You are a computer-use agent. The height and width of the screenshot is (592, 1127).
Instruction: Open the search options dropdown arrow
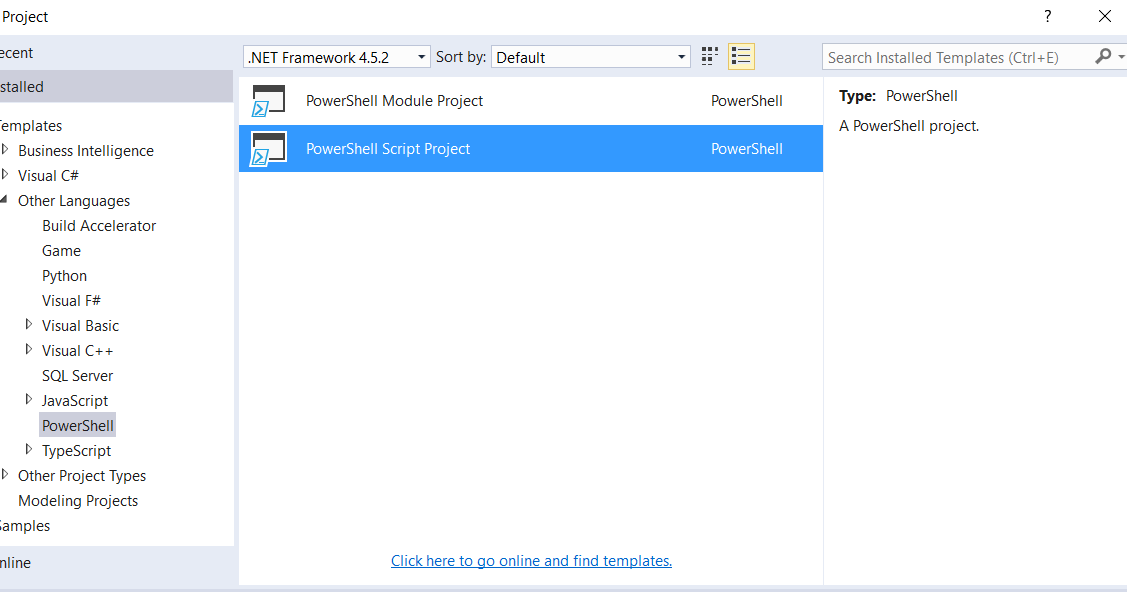[1120, 57]
